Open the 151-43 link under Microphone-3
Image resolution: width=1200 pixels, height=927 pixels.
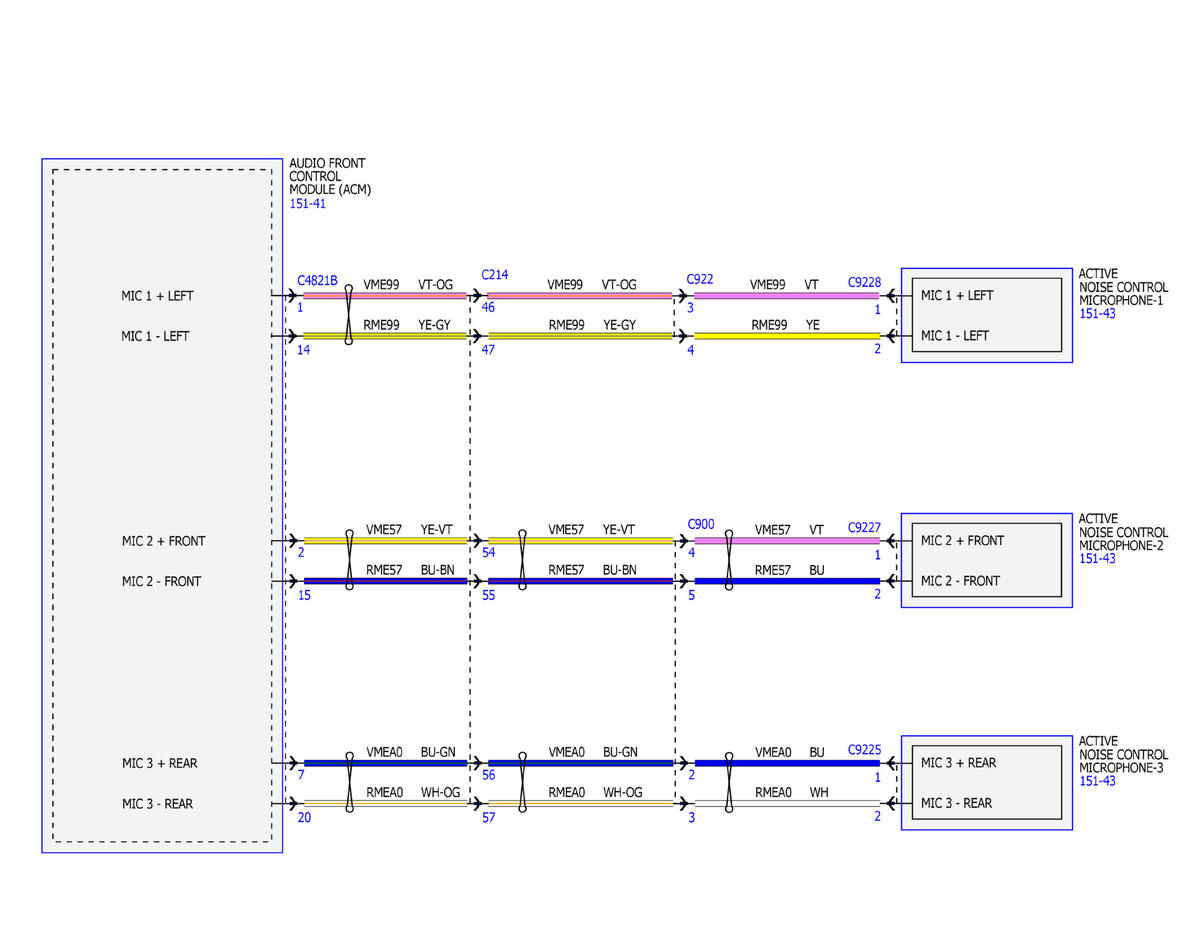[x=1096, y=781]
